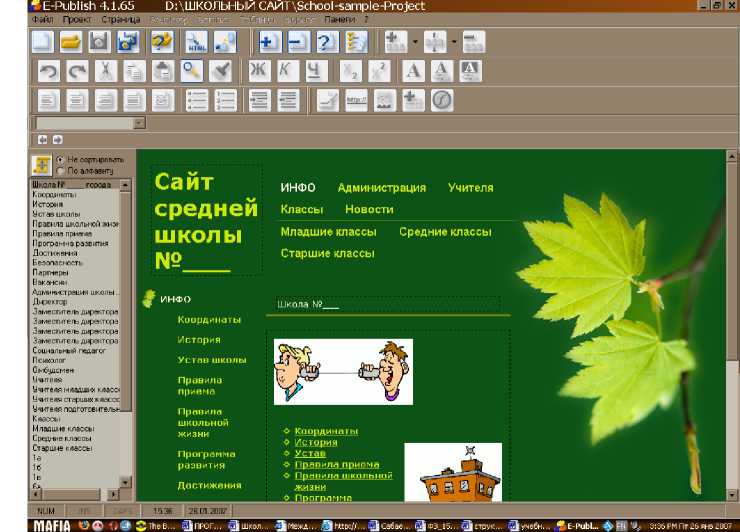Screen dimensions: 740x532
Task: Open the Панели menu
Action: tap(339, 19)
